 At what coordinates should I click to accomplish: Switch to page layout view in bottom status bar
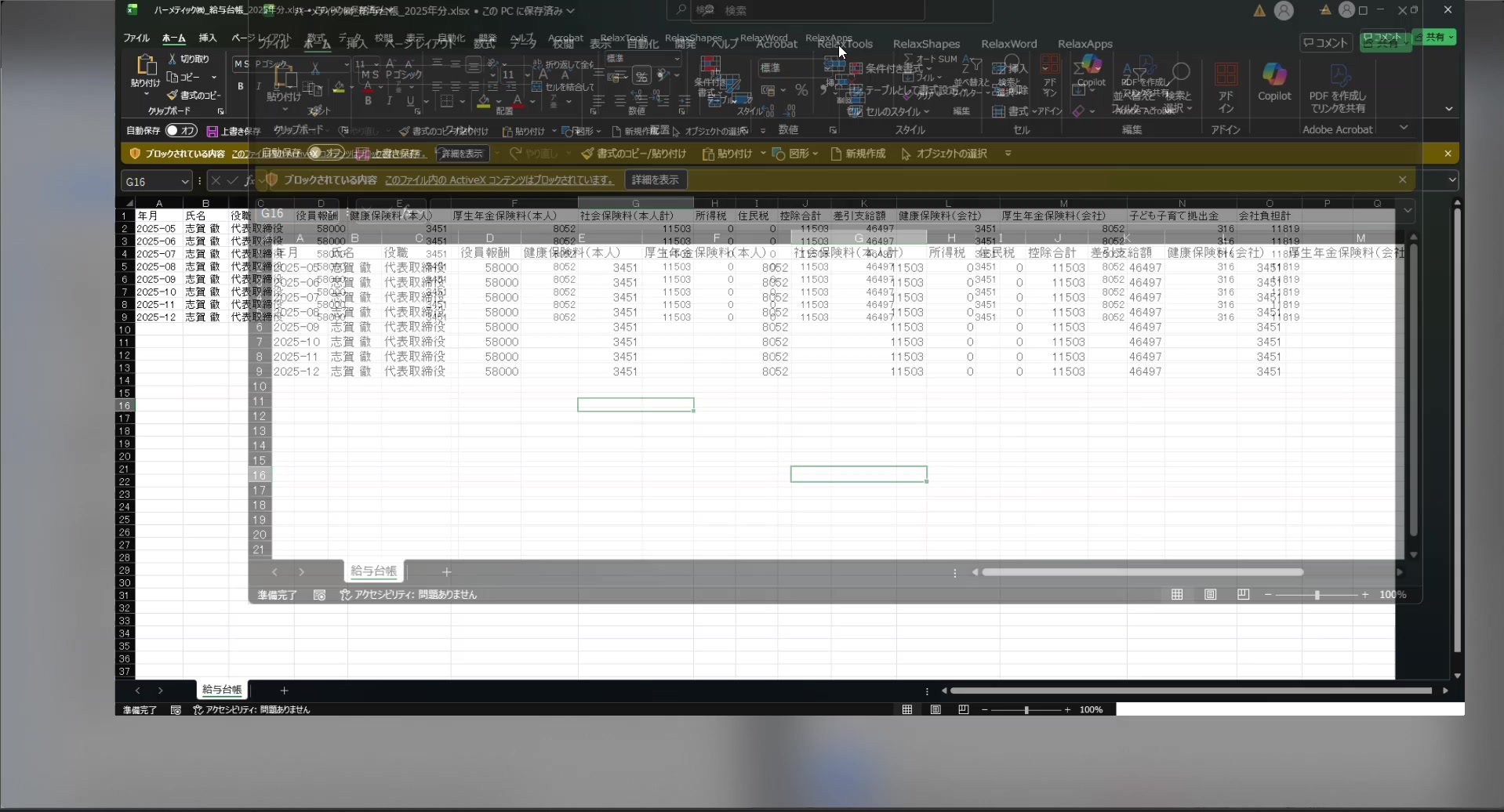click(935, 709)
